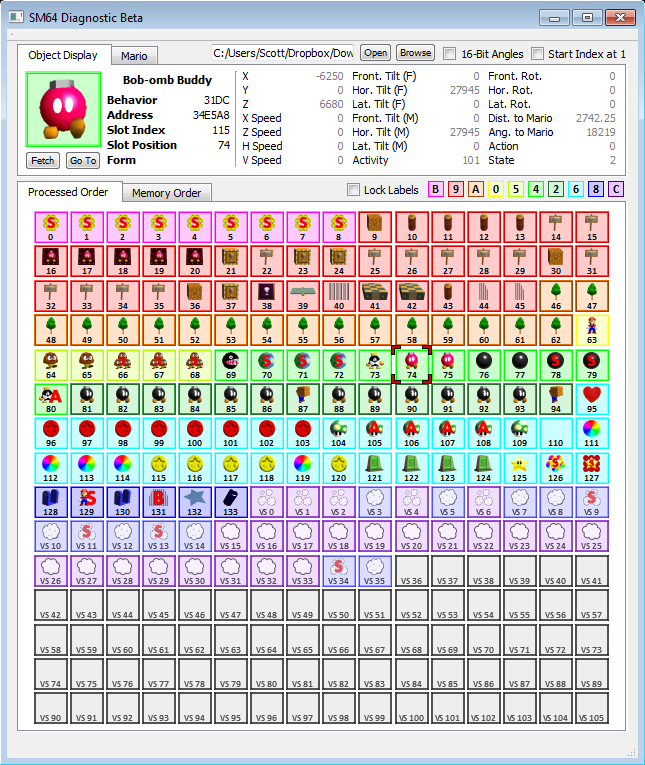
Task: Click the file path input field
Action: pos(283,53)
